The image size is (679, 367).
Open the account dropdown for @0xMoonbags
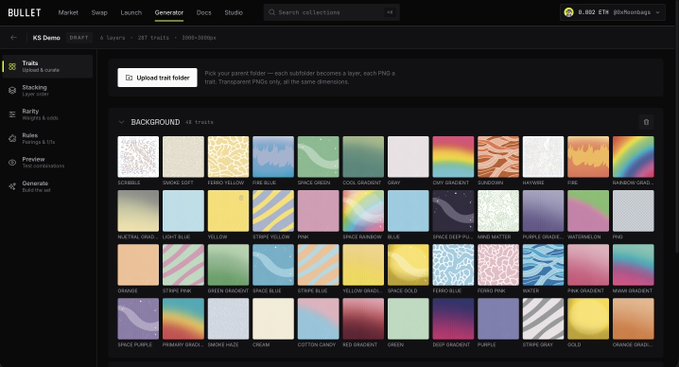point(612,12)
